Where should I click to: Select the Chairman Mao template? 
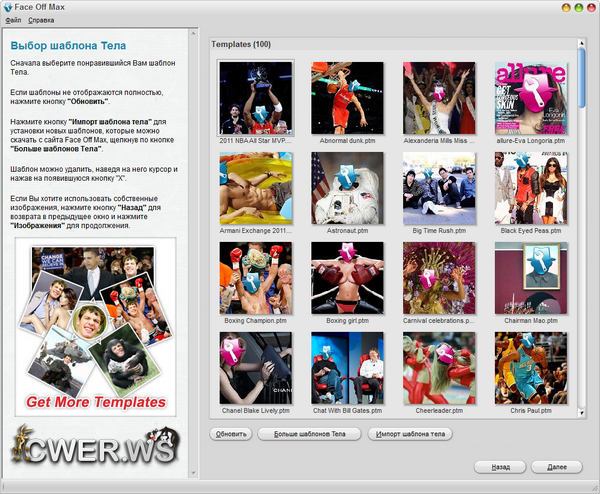pyautogui.click(x=530, y=278)
